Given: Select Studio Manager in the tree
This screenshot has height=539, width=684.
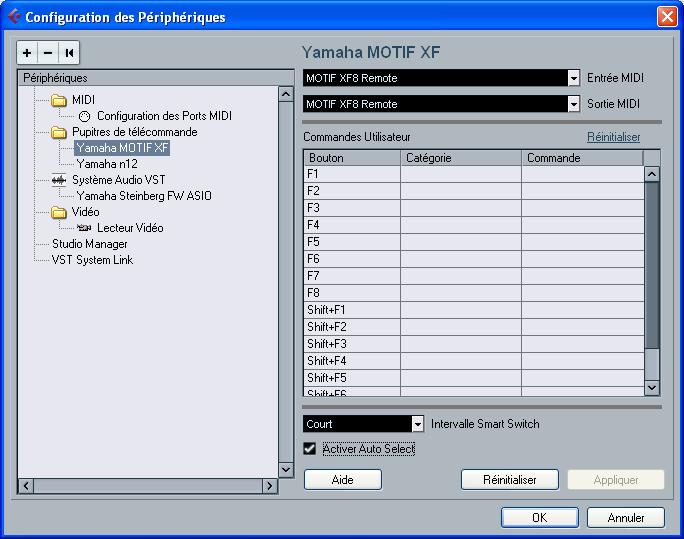Looking at the screenshot, I should tap(90, 244).
